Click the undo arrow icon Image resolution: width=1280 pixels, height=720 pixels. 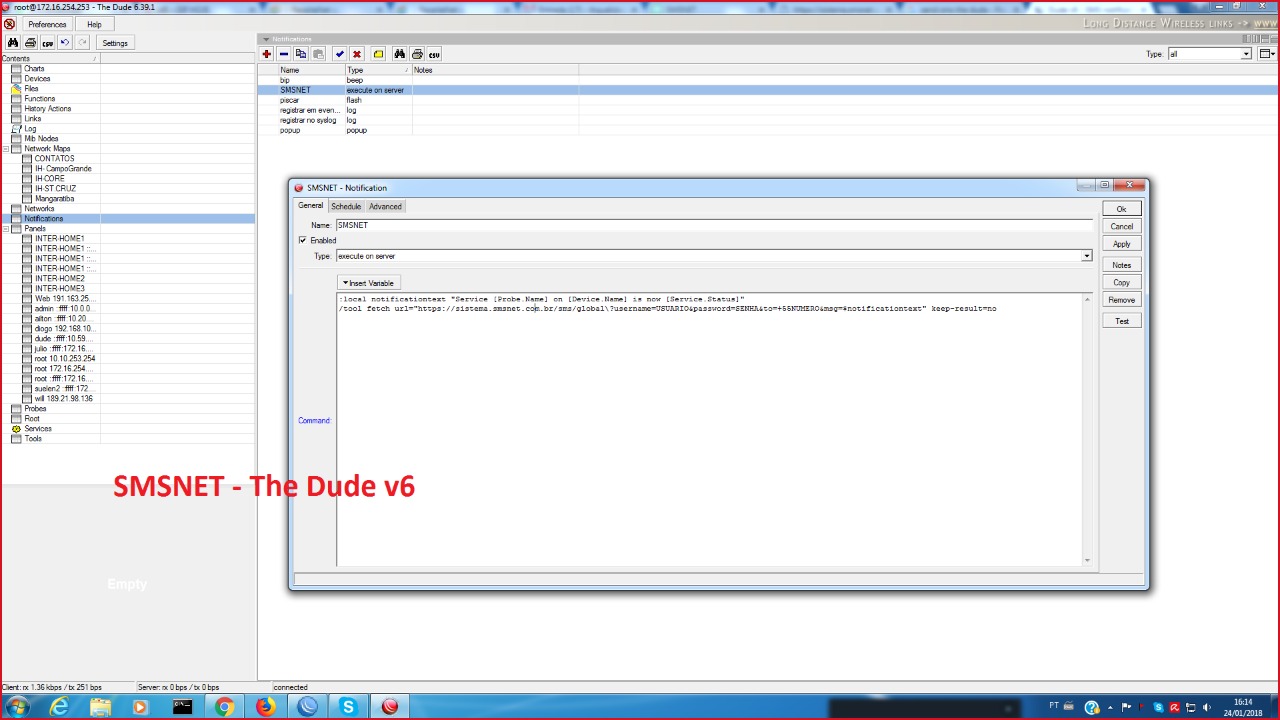click(65, 43)
